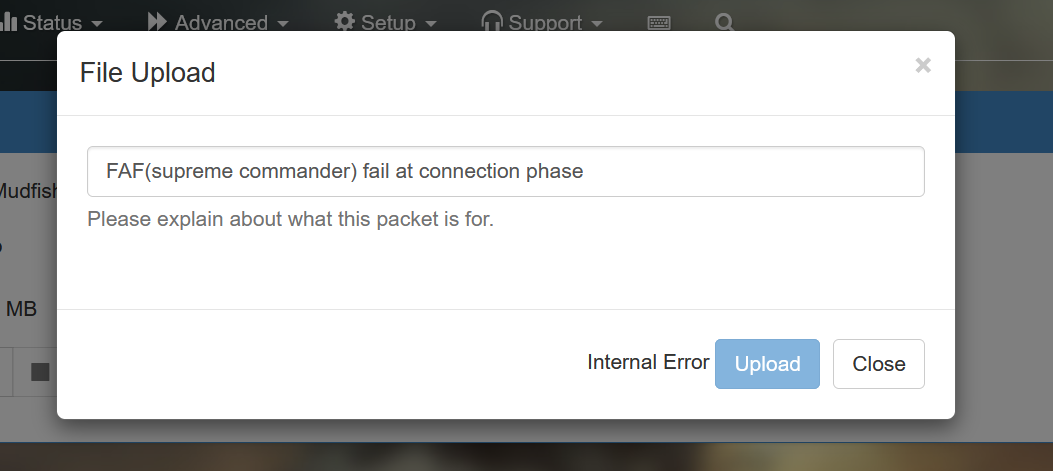The width and height of the screenshot is (1053, 471).
Task: Toggle the square checkbox behind the dialog
Action: click(40, 372)
